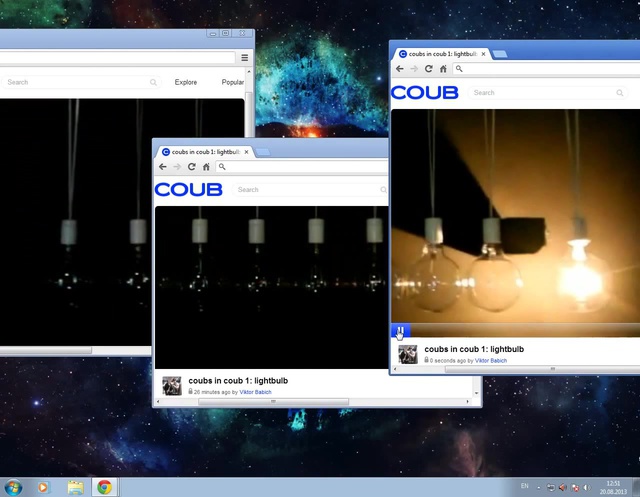Open the Chrome hamburger menu in the left window

coord(244,58)
